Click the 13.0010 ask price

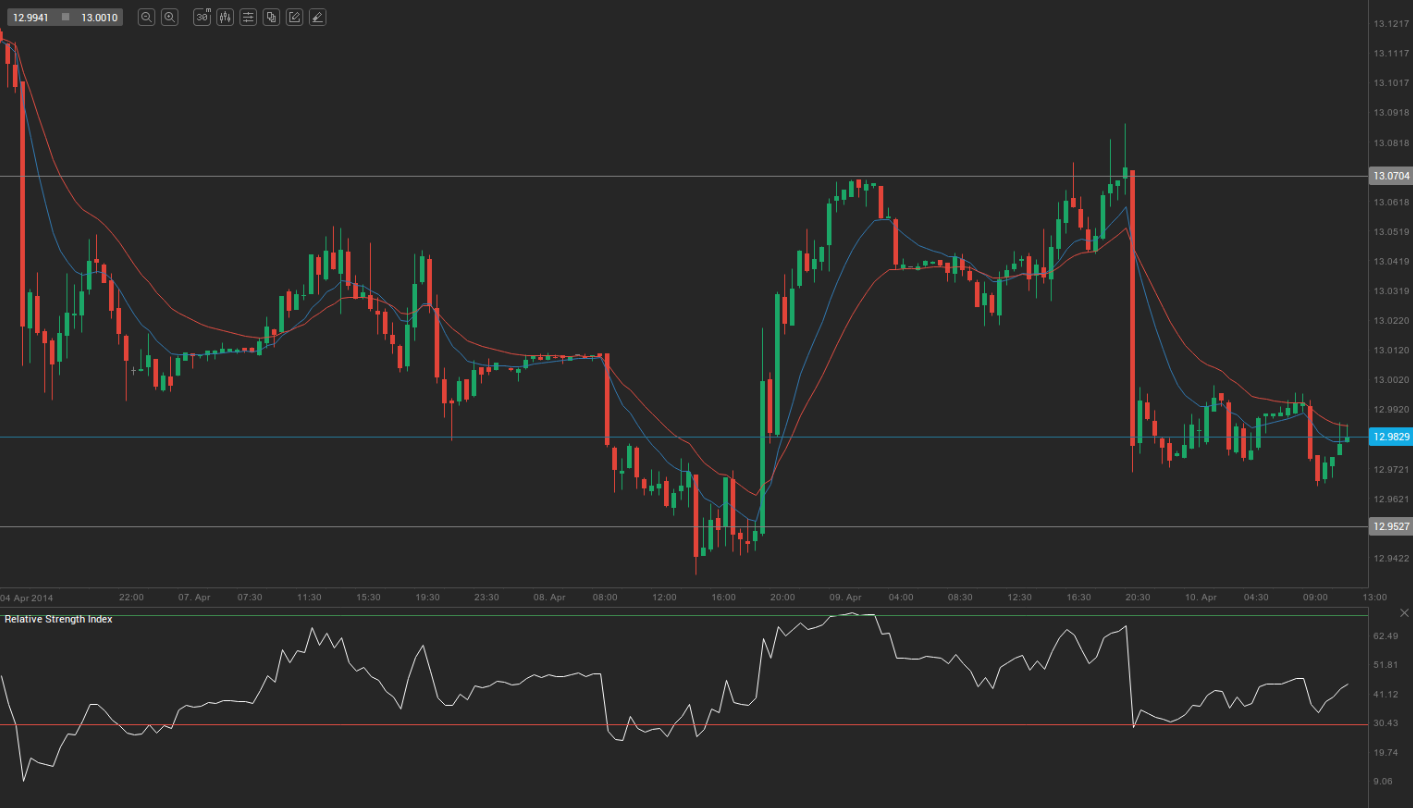pyautogui.click(x=98, y=17)
